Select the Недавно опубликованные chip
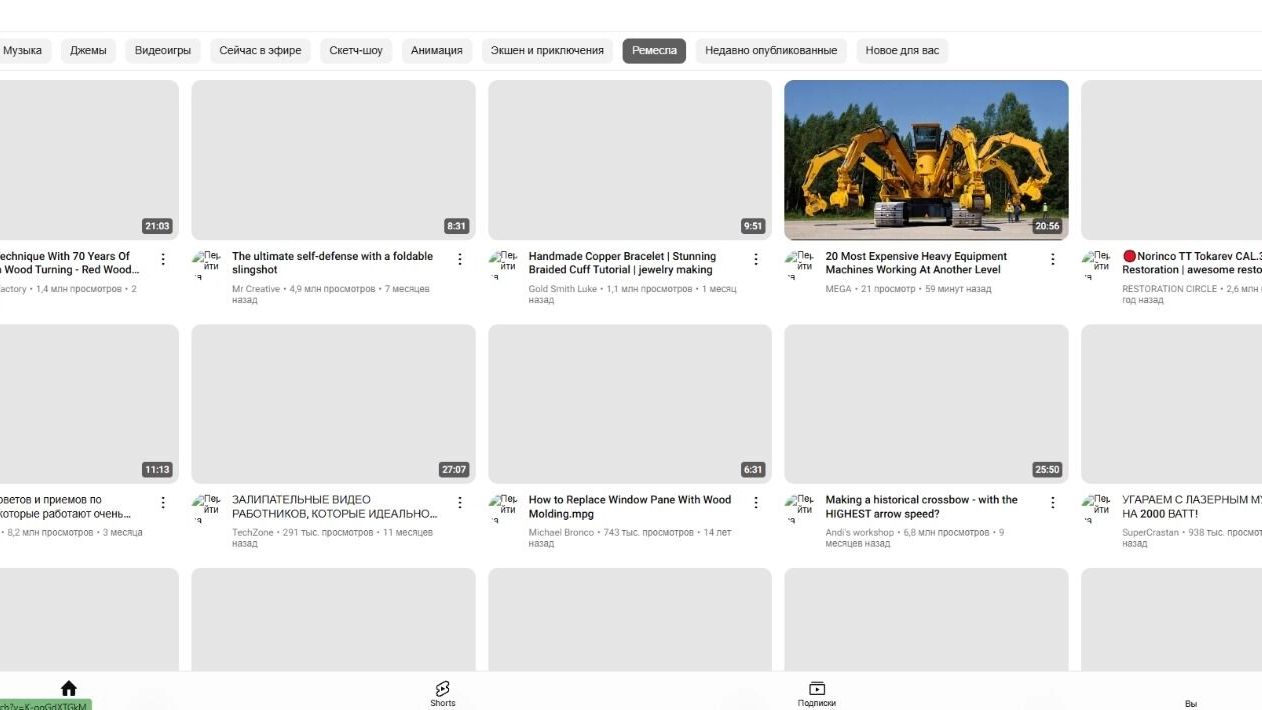This screenshot has width=1262, height=710. (771, 50)
